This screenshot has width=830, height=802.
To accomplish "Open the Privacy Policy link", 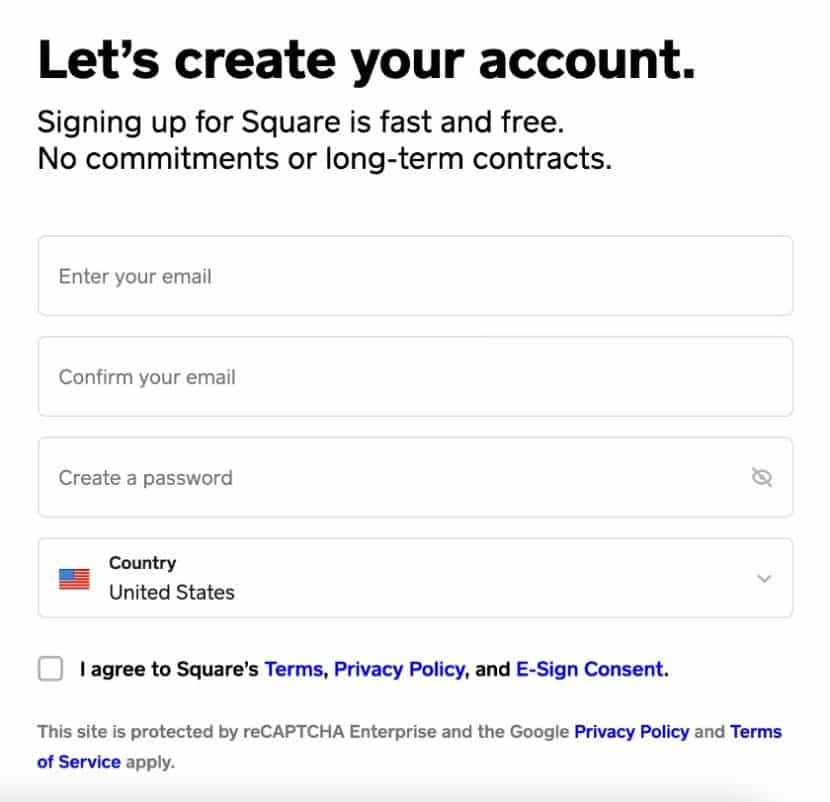I will point(398,668).
